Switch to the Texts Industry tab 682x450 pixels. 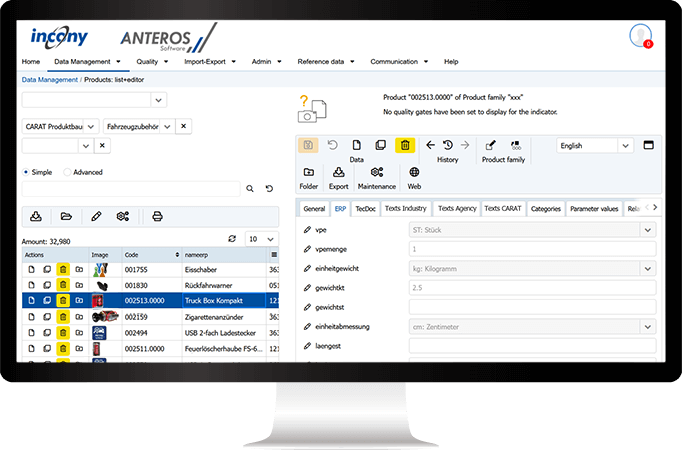pyautogui.click(x=406, y=209)
